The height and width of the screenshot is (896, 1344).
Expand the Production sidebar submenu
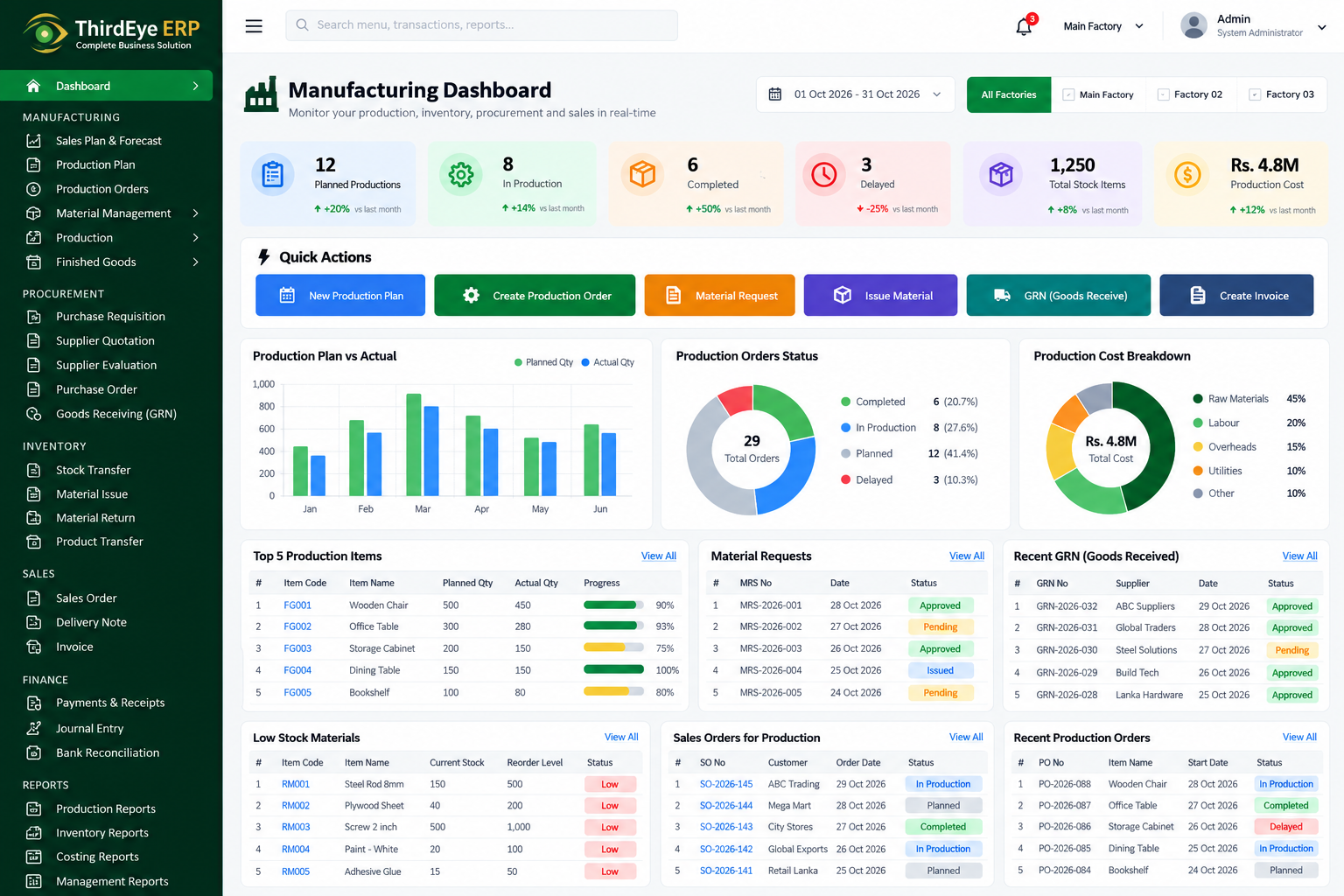pos(196,238)
